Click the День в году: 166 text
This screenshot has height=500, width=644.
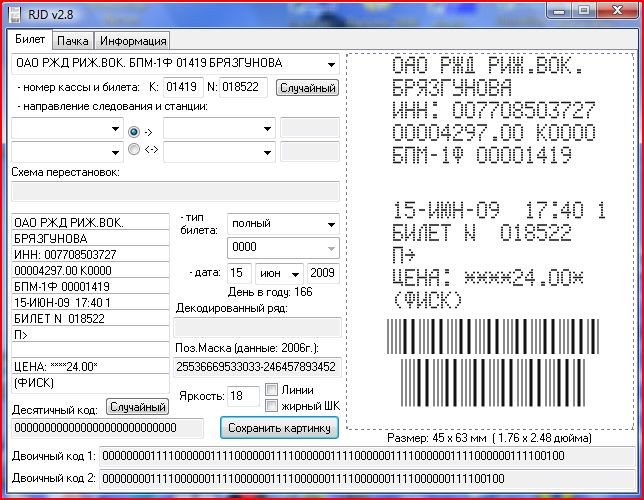click(x=270, y=292)
